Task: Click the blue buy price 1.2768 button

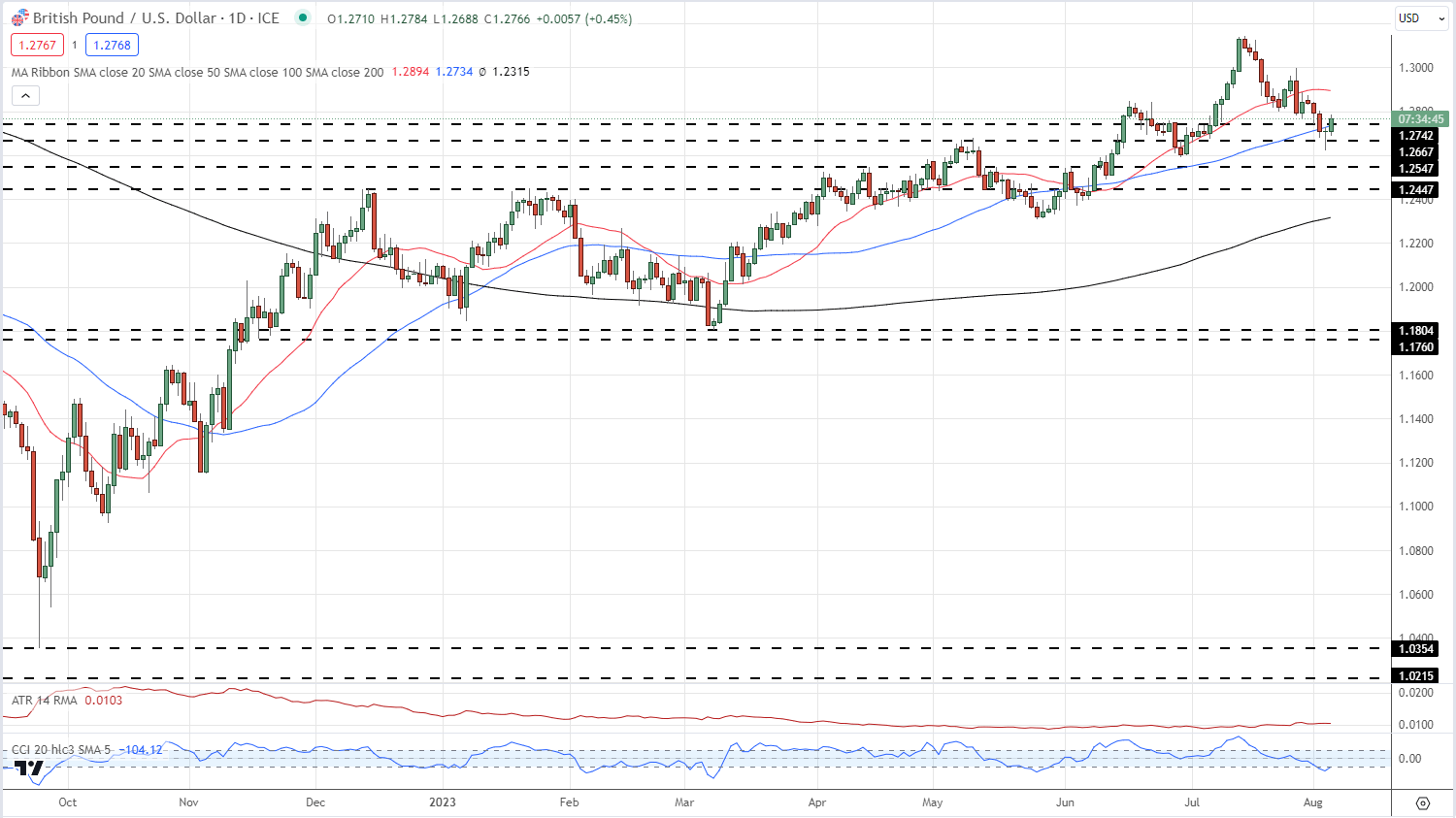Action: pyautogui.click(x=113, y=45)
